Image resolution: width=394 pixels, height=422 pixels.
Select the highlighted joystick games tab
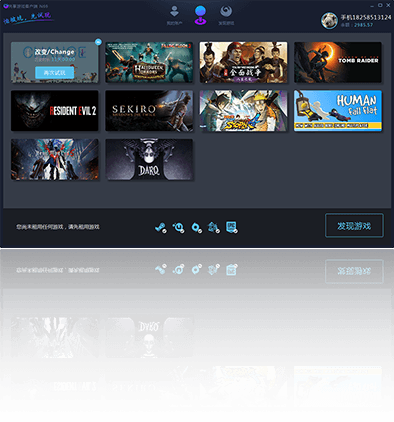point(200,15)
